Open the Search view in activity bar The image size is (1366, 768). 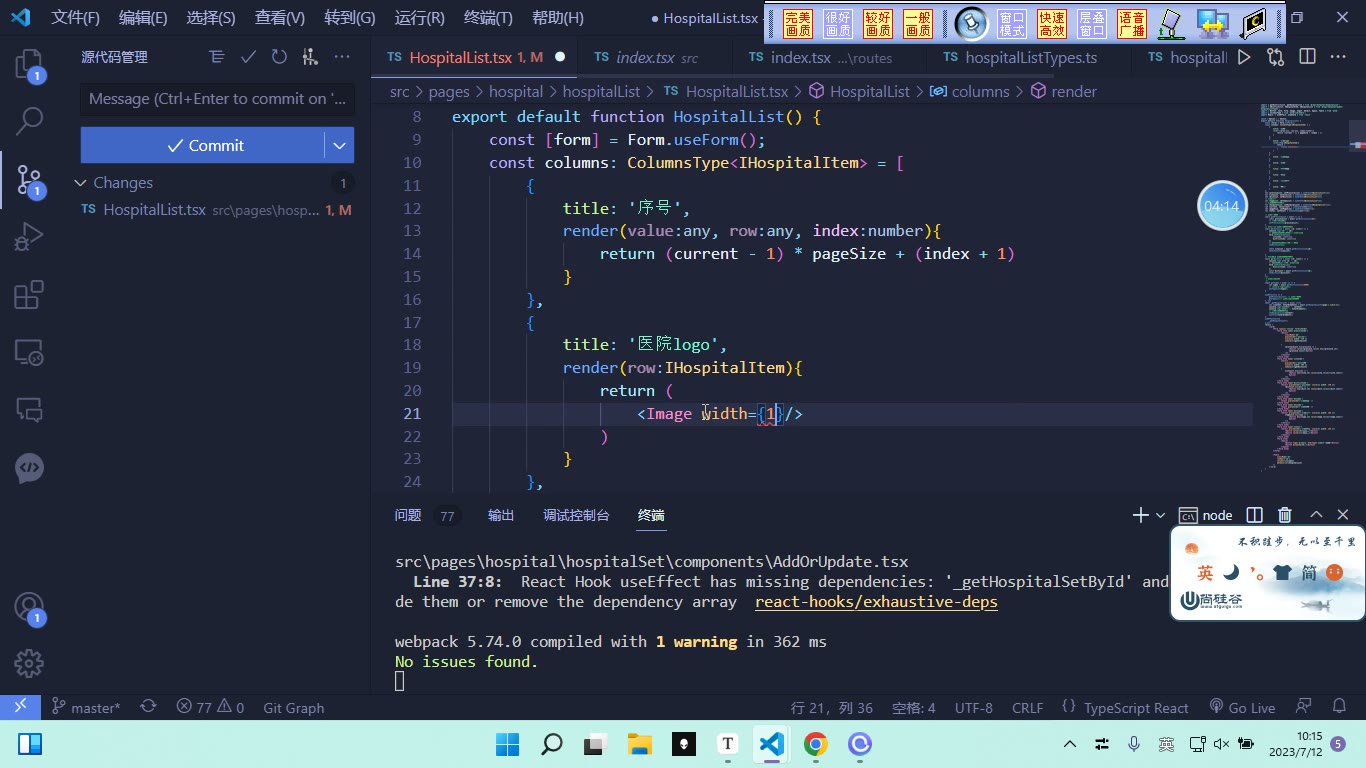[x=29, y=121]
